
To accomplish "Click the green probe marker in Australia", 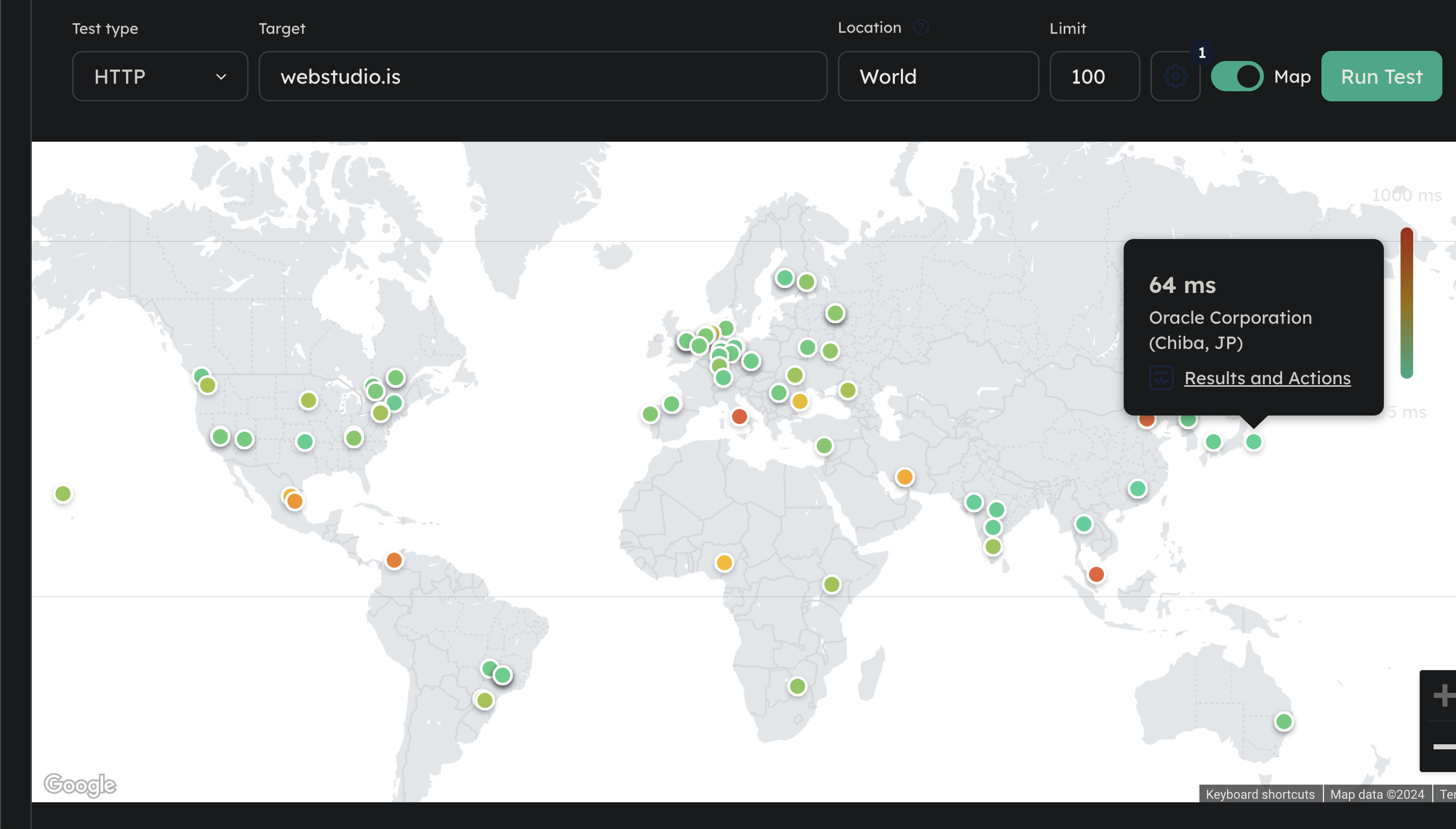I will [1284, 722].
